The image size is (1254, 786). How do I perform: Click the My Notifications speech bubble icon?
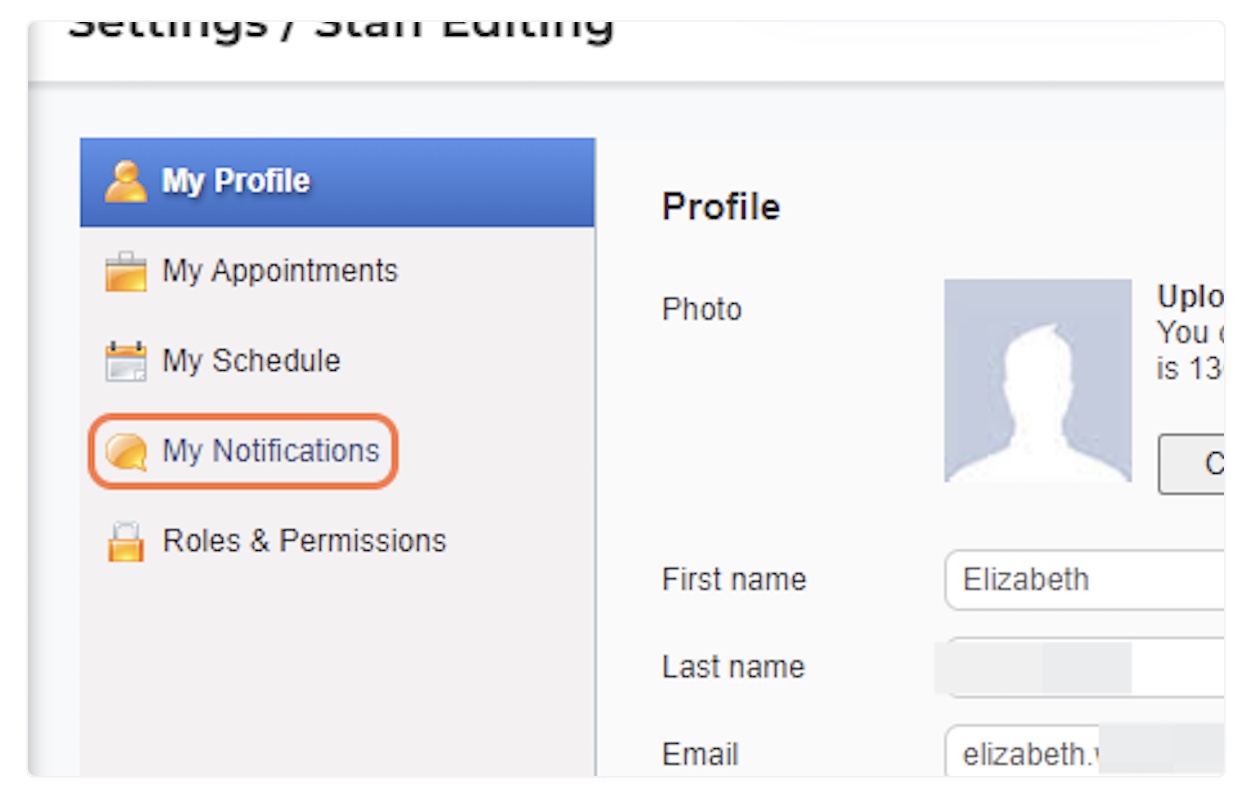[x=125, y=452]
